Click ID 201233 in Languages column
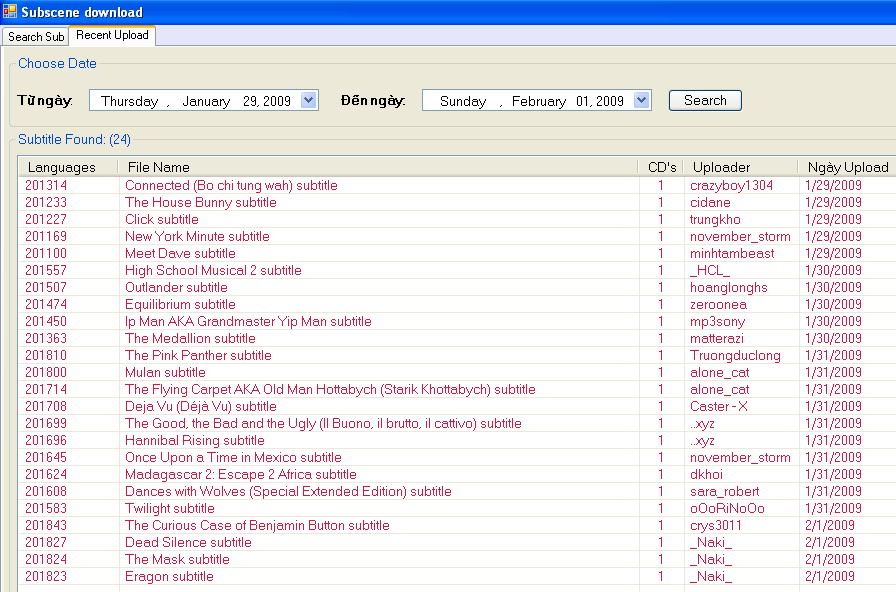896x592 pixels. pos(46,203)
